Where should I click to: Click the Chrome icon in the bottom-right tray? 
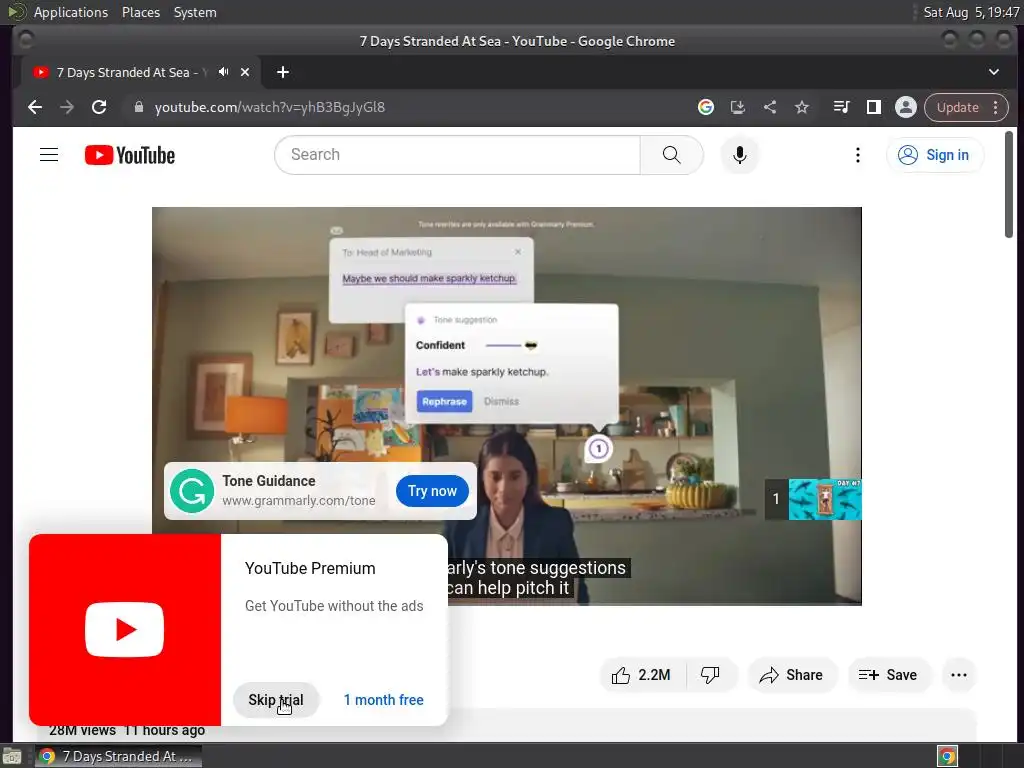tap(947, 756)
